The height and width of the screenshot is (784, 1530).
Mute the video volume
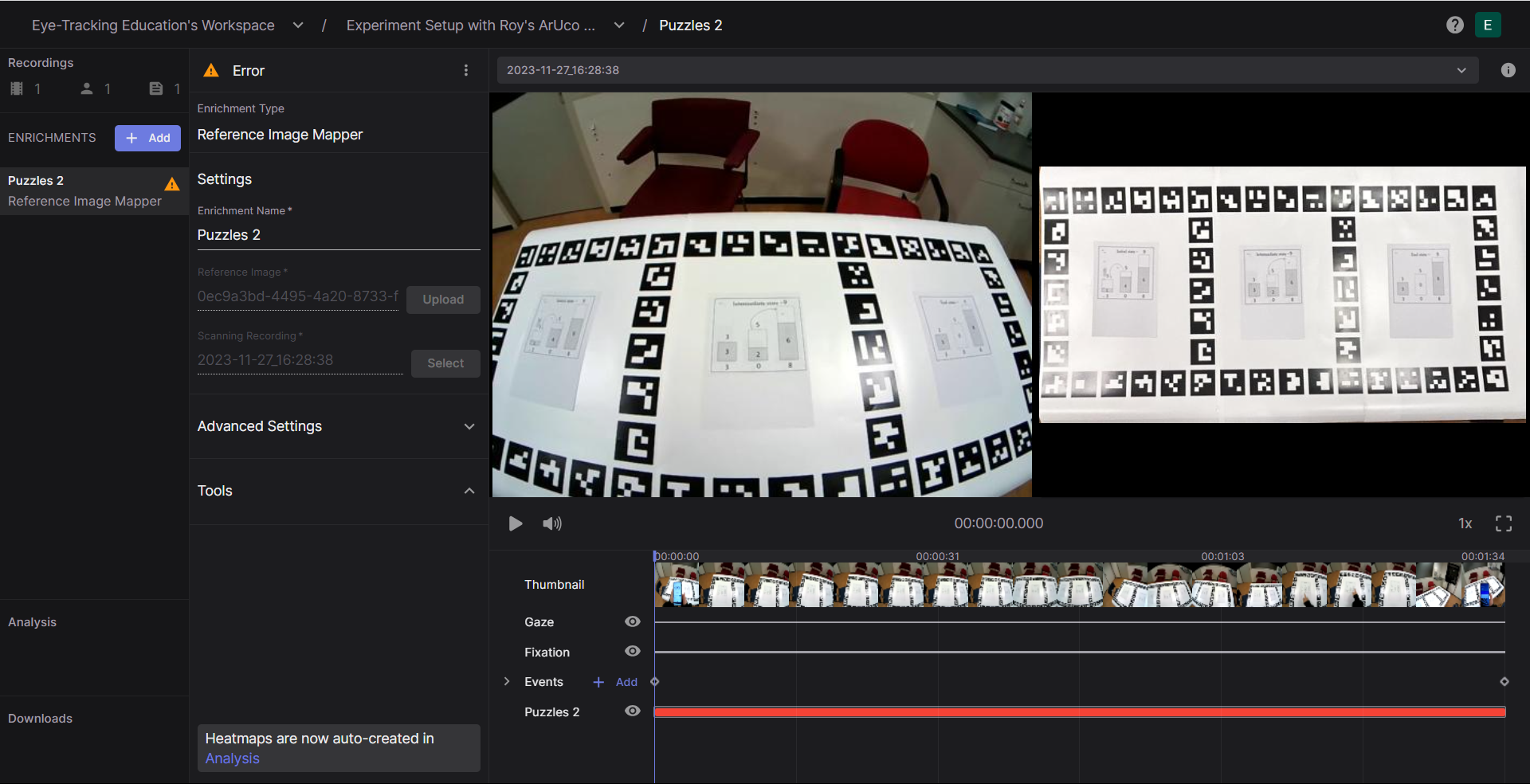click(x=551, y=523)
